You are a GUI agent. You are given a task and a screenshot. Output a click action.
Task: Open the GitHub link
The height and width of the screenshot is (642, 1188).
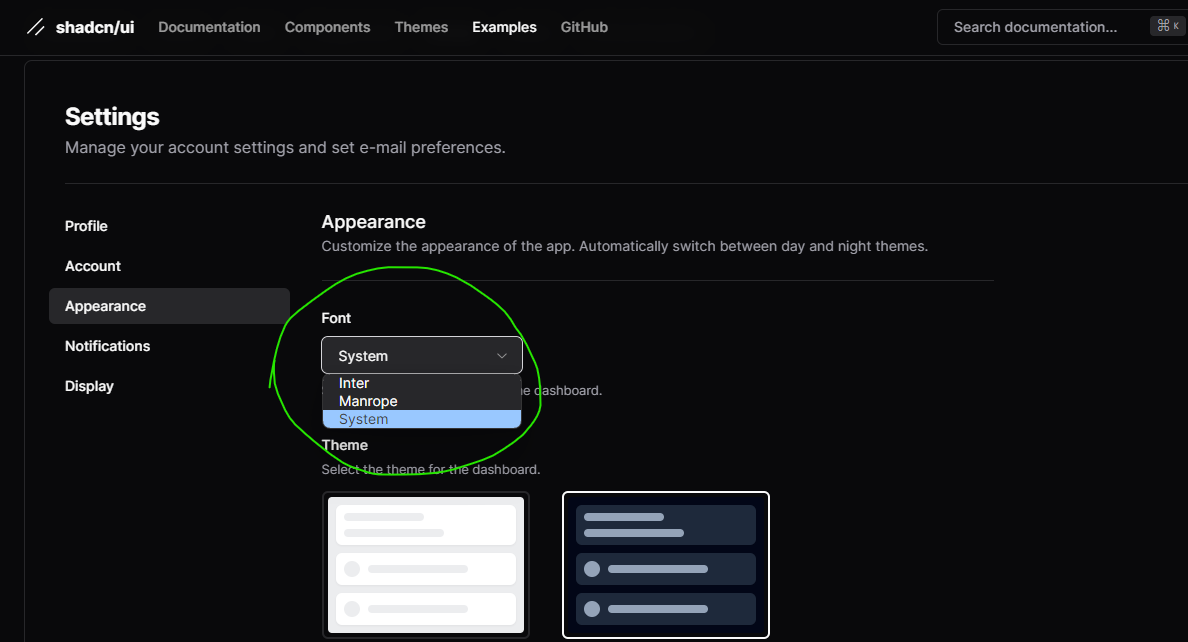pyautogui.click(x=584, y=27)
